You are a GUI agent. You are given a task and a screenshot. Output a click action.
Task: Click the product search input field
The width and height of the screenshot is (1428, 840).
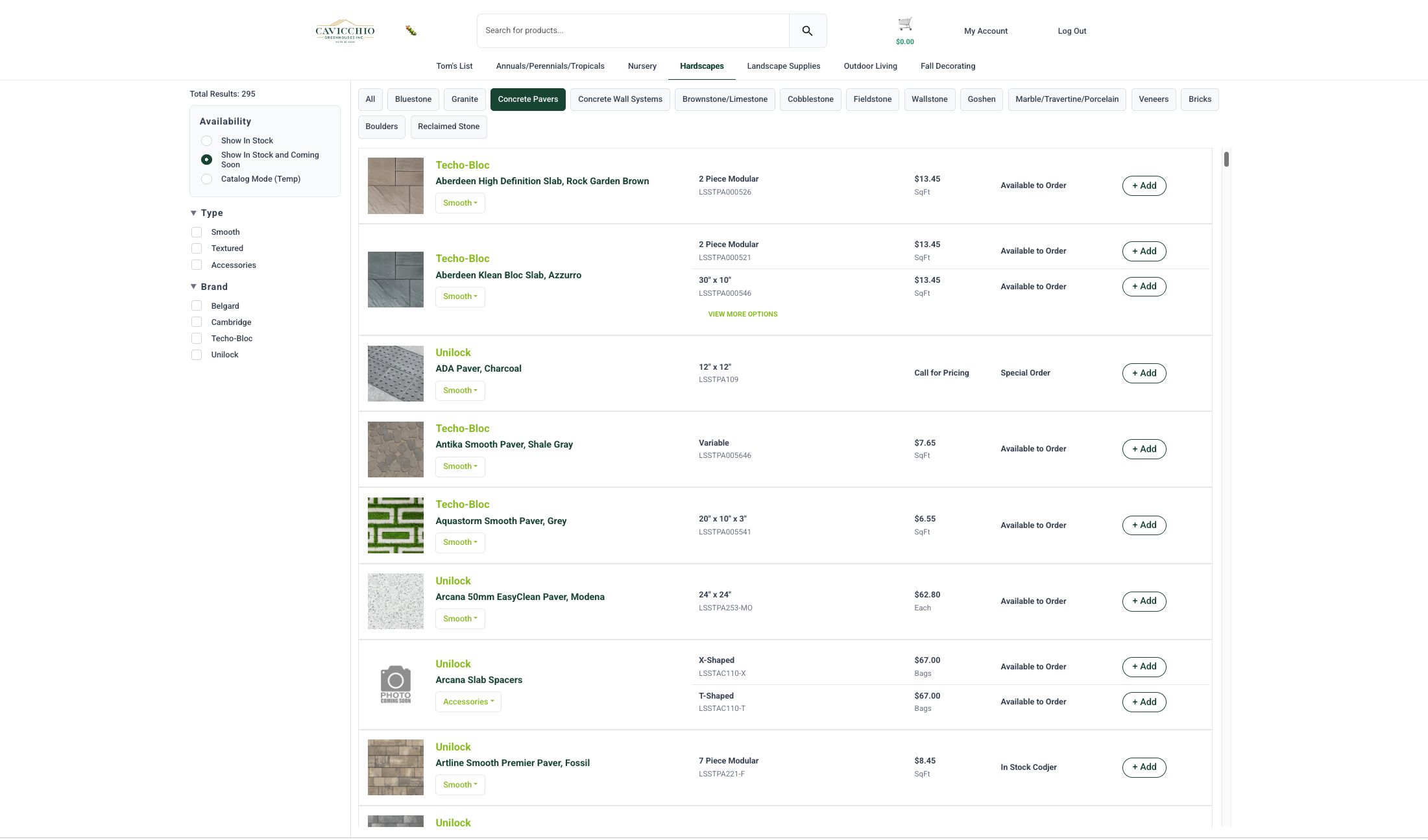[x=633, y=30]
